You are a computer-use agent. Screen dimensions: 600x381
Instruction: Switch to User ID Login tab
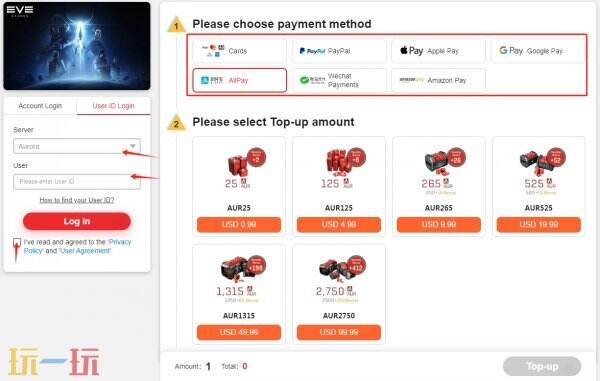[113, 106]
